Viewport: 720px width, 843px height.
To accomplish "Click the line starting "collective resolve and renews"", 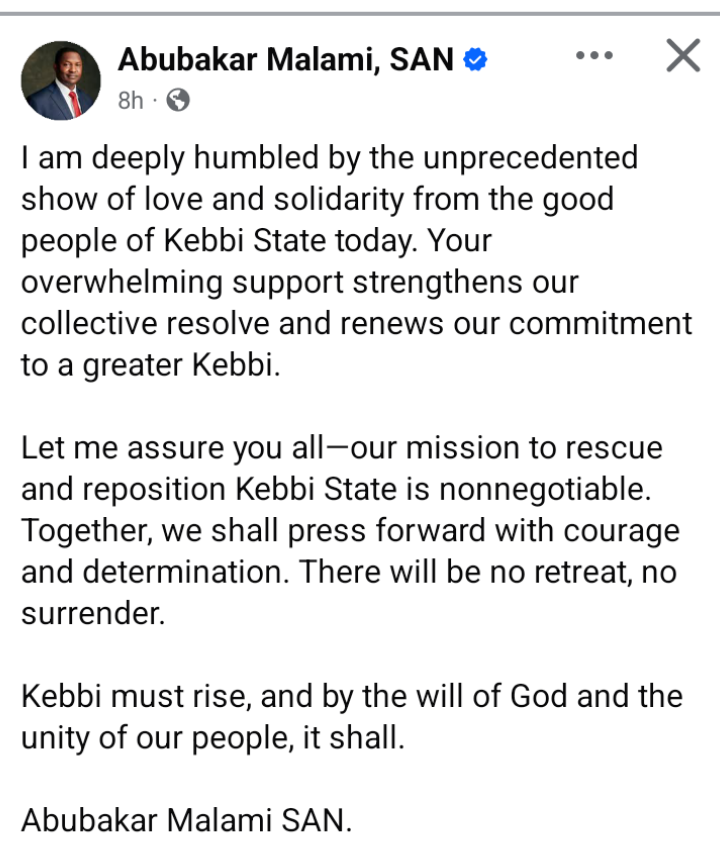I will click(x=355, y=324).
